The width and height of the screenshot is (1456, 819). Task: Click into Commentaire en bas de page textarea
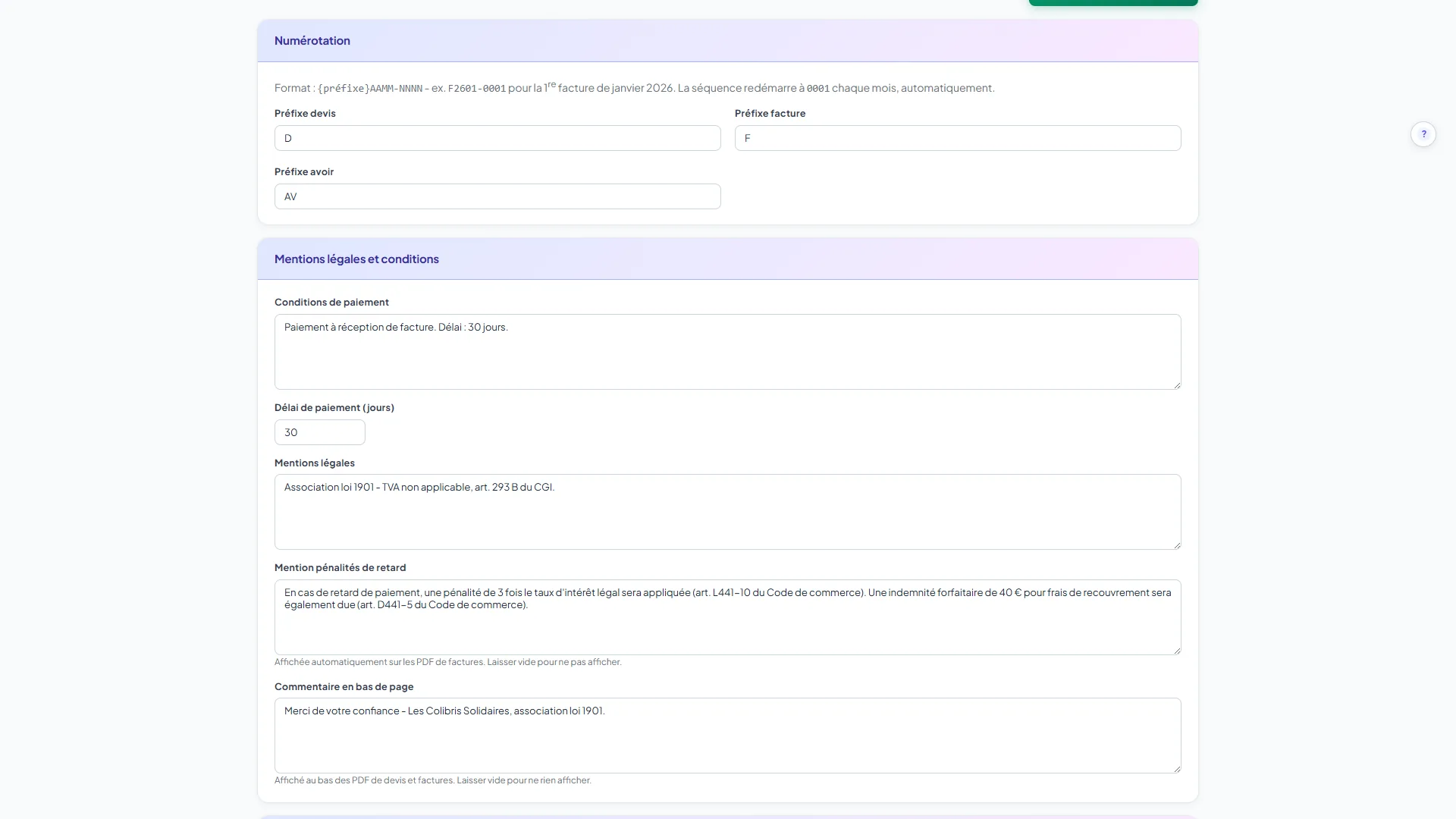point(728,736)
